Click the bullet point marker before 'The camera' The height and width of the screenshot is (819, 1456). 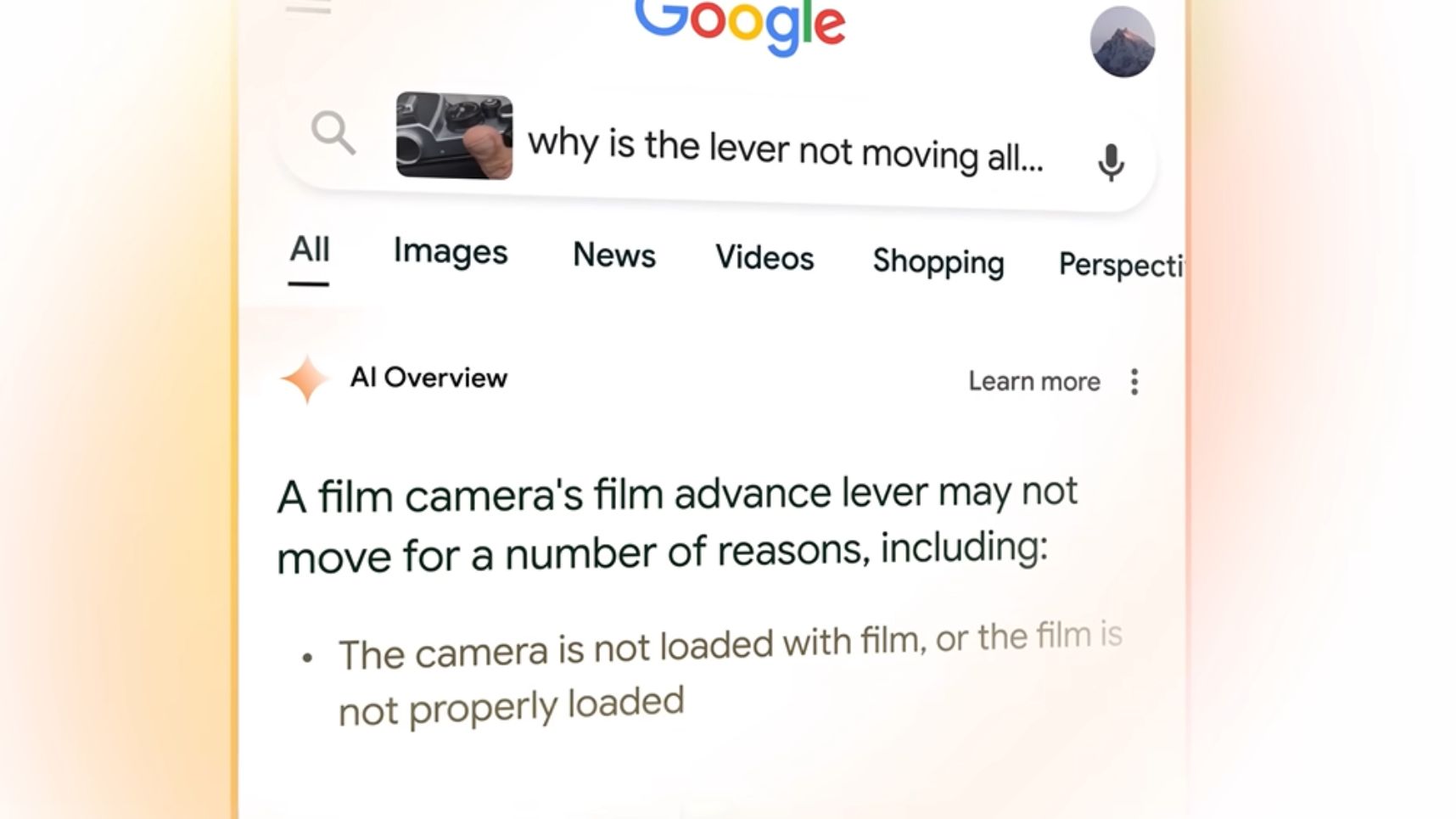point(307,658)
